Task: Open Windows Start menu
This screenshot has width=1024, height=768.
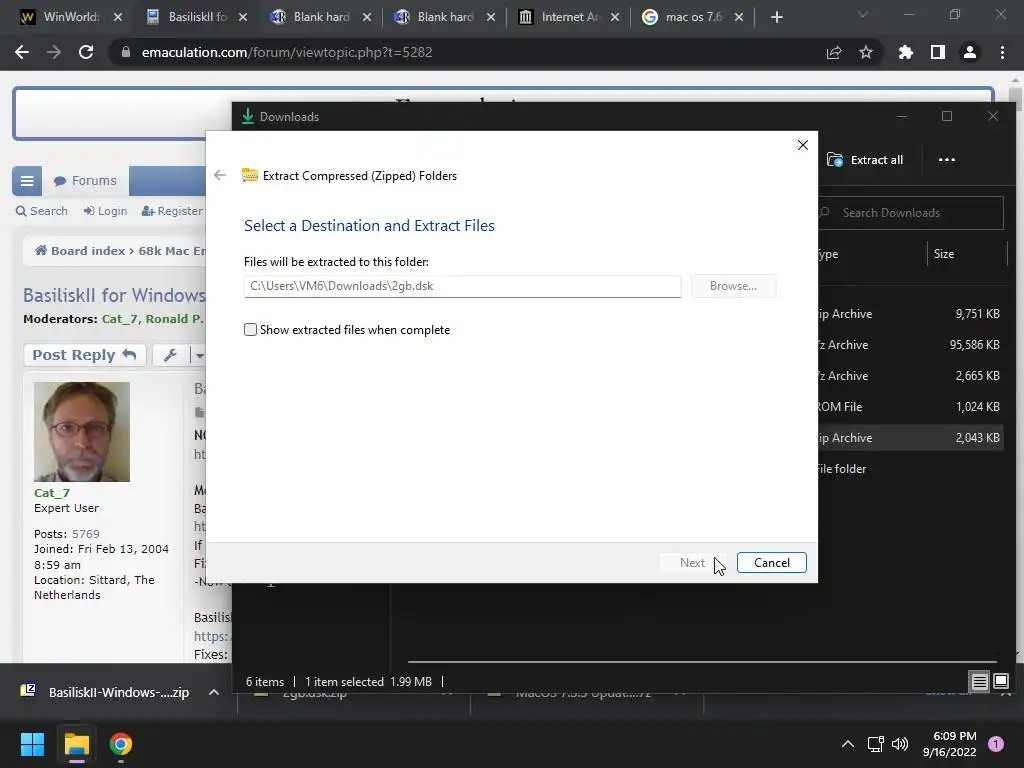Action: click(32, 744)
